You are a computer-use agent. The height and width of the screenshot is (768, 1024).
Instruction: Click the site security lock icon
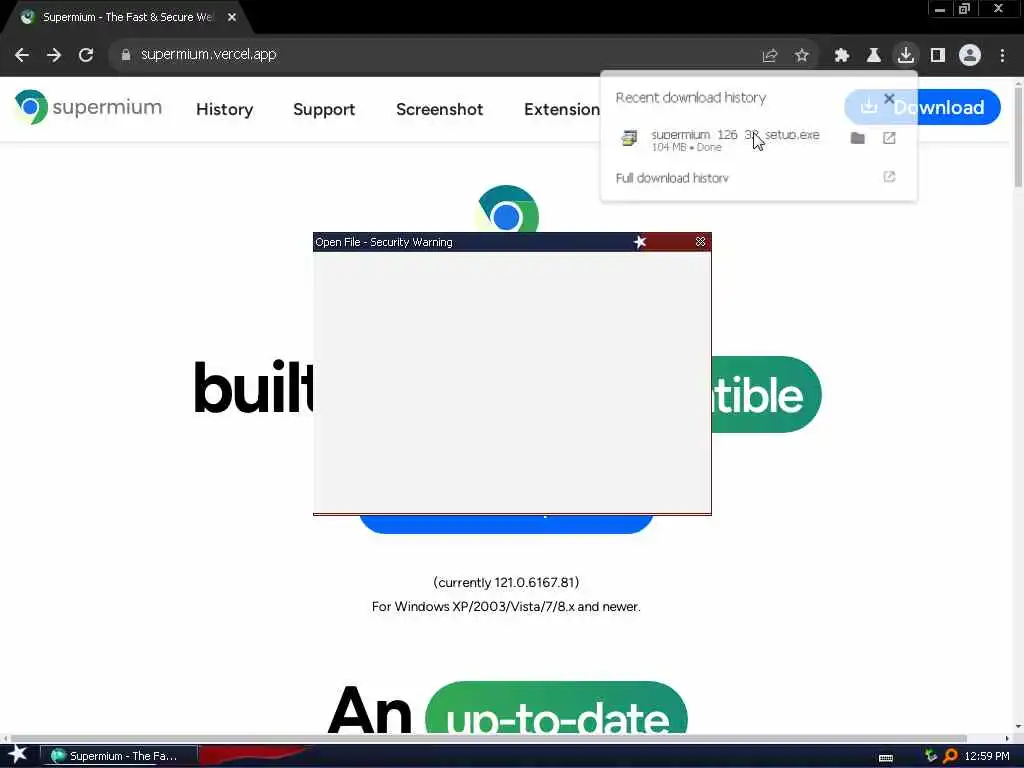(126, 55)
